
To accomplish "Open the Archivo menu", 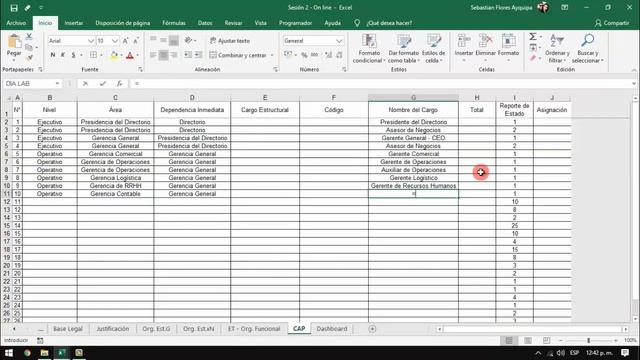I will pyautogui.click(x=16, y=23).
